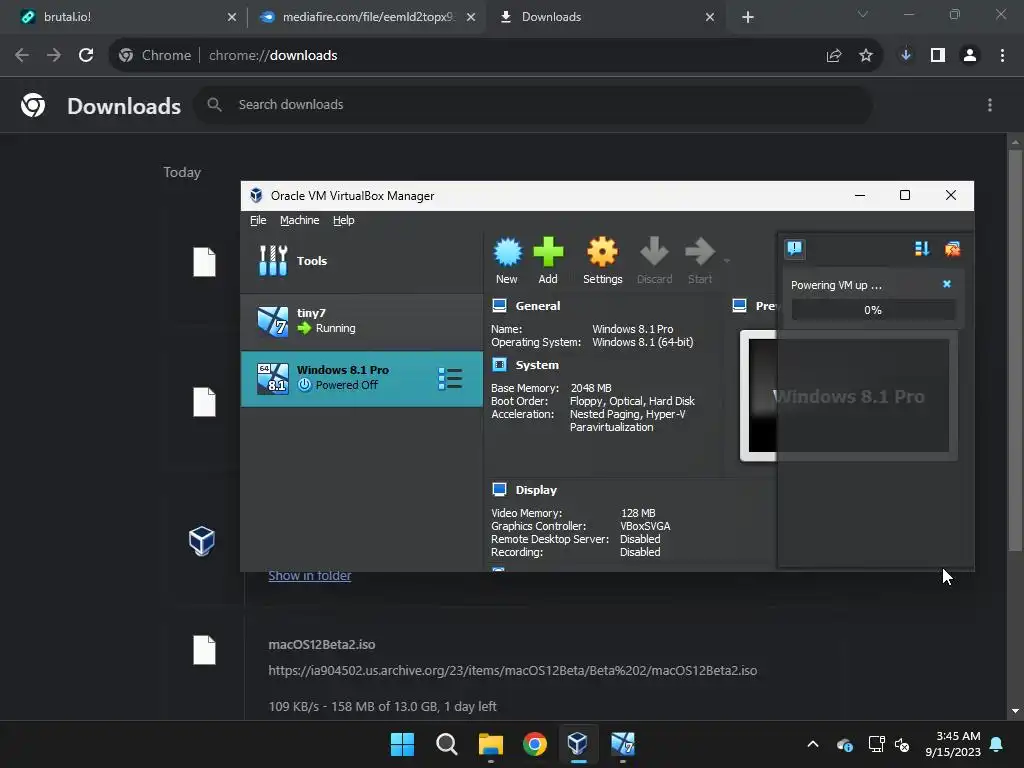Viewport: 1024px width, 768px height.
Task: Toggle Chrome side panel
Action: [938, 56]
